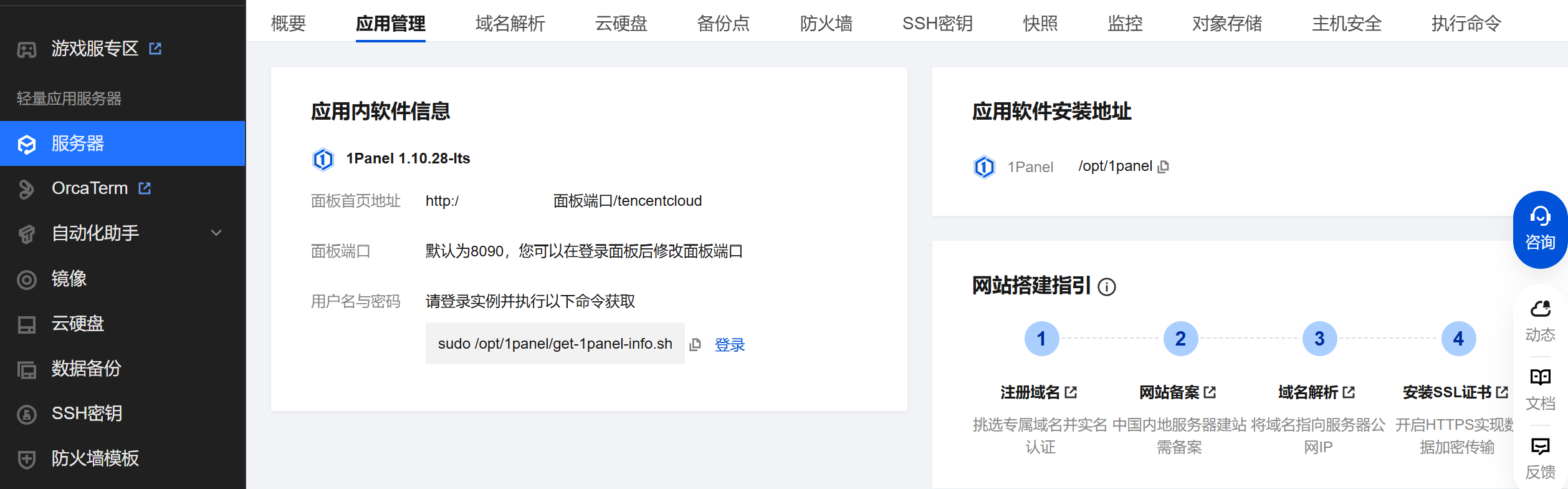The height and width of the screenshot is (489, 1568).
Task: Open external link icon beside 域名解析 step
Action: point(1349,392)
